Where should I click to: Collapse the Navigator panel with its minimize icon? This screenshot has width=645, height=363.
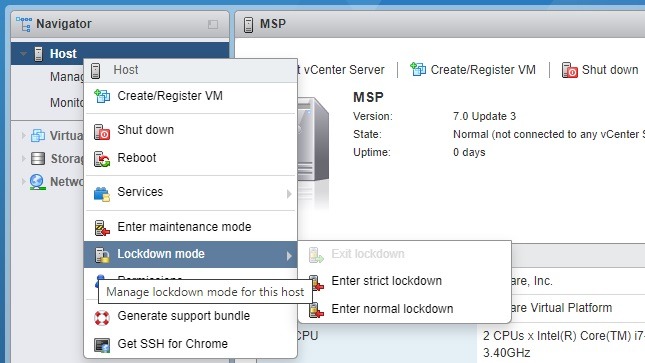(x=213, y=24)
